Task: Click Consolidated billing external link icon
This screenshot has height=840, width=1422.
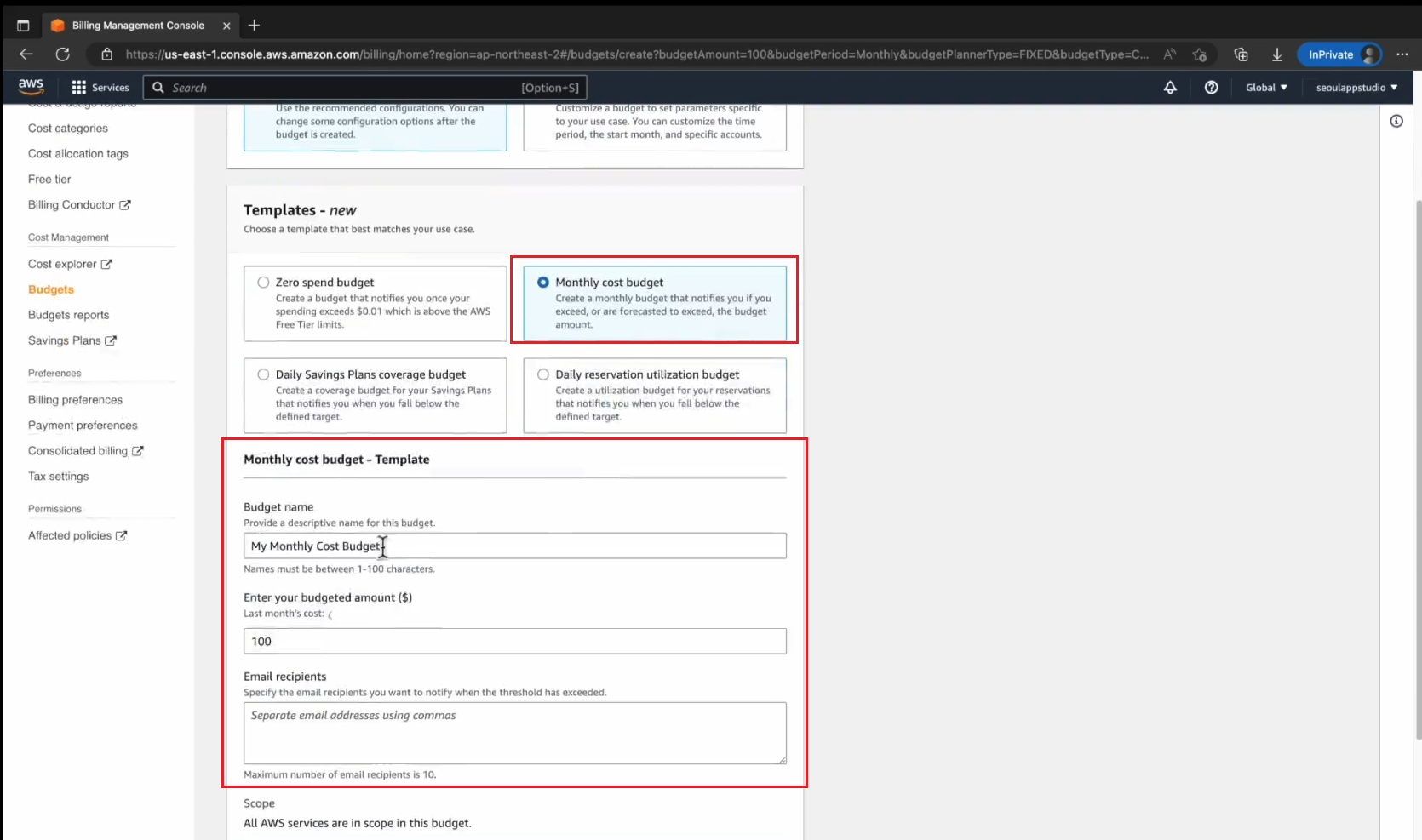Action: (x=138, y=451)
